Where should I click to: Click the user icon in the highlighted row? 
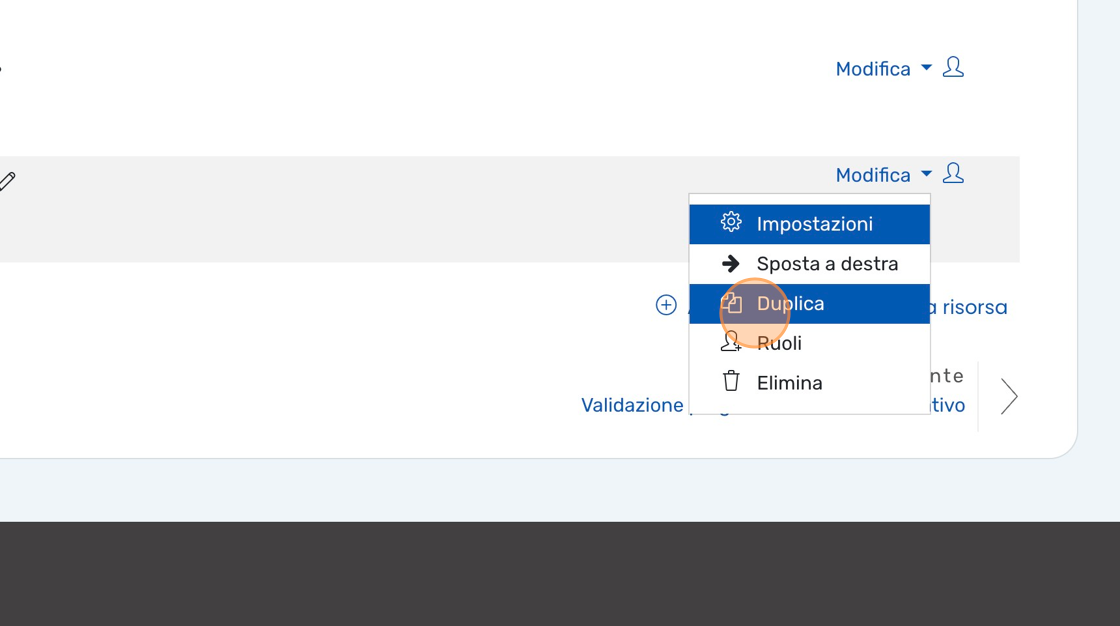click(953, 173)
